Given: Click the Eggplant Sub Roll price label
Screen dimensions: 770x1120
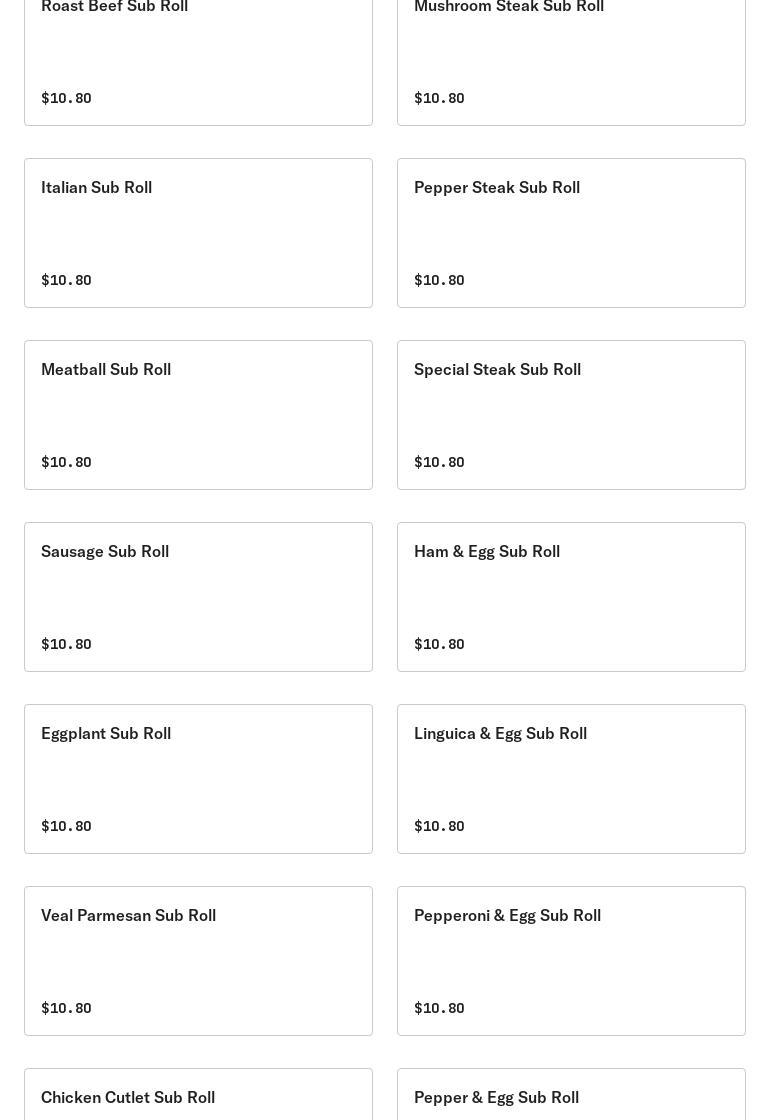Looking at the screenshot, I should click(x=66, y=826).
